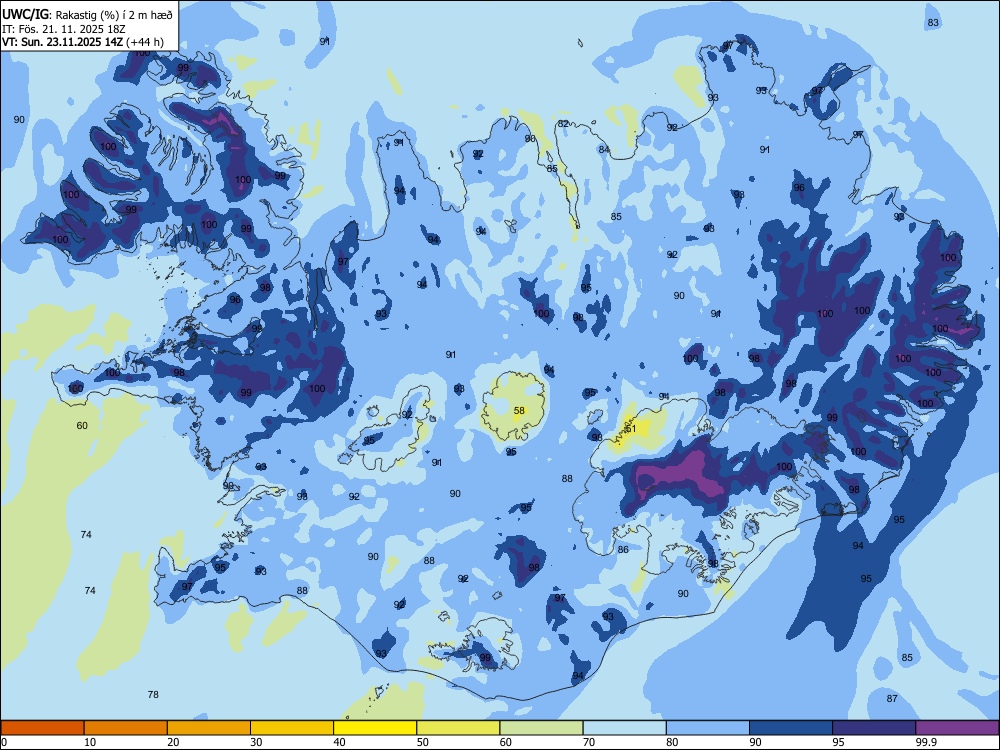This screenshot has width=1000, height=750.
Task: Click the '84' humidity value in the north
Action: [x=604, y=149]
